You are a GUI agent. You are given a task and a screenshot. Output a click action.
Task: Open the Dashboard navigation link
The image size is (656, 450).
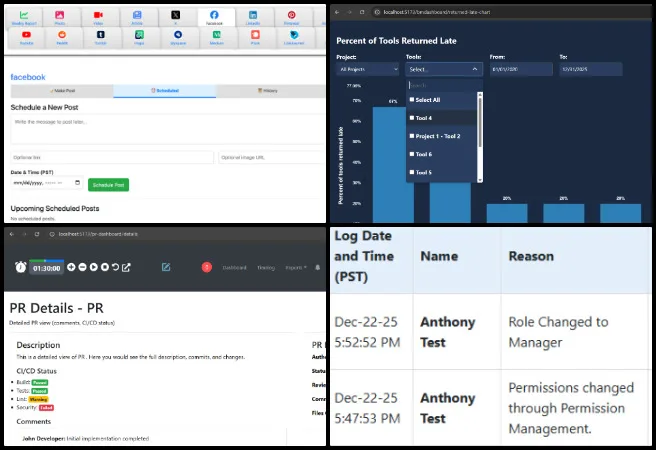pyautogui.click(x=234, y=267)
